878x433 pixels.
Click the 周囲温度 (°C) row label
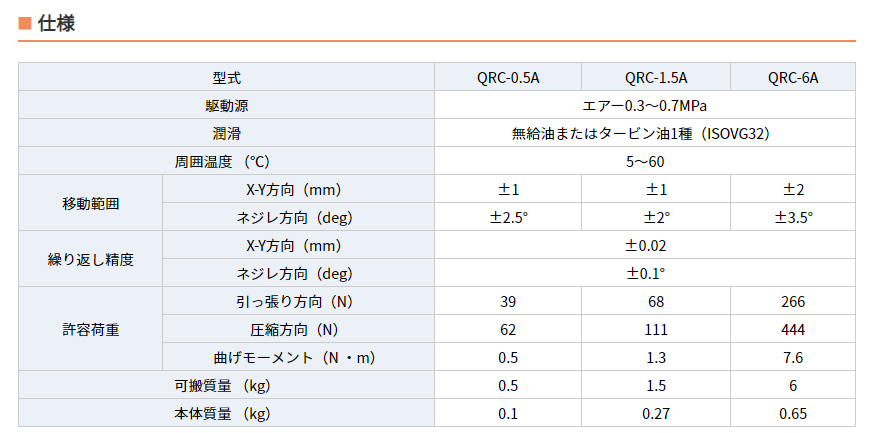227,161
